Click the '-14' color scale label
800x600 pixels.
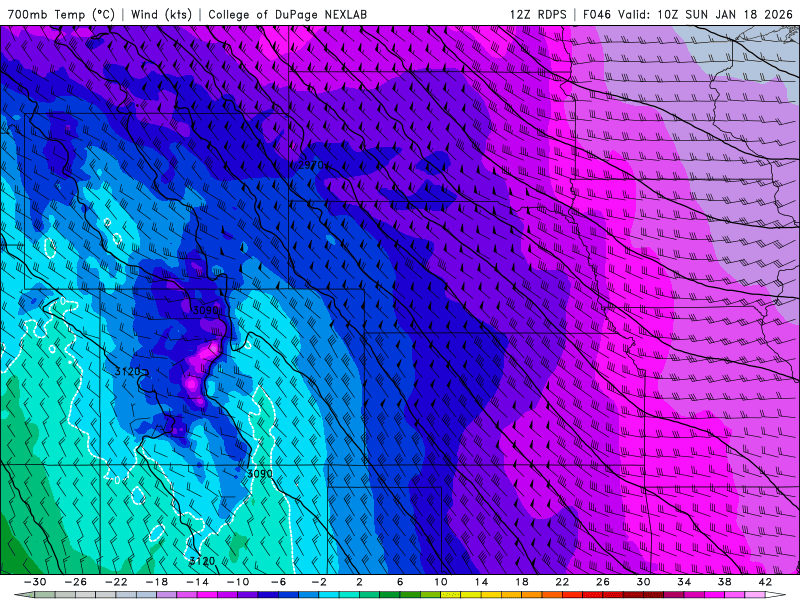click(x=197, y=582)
